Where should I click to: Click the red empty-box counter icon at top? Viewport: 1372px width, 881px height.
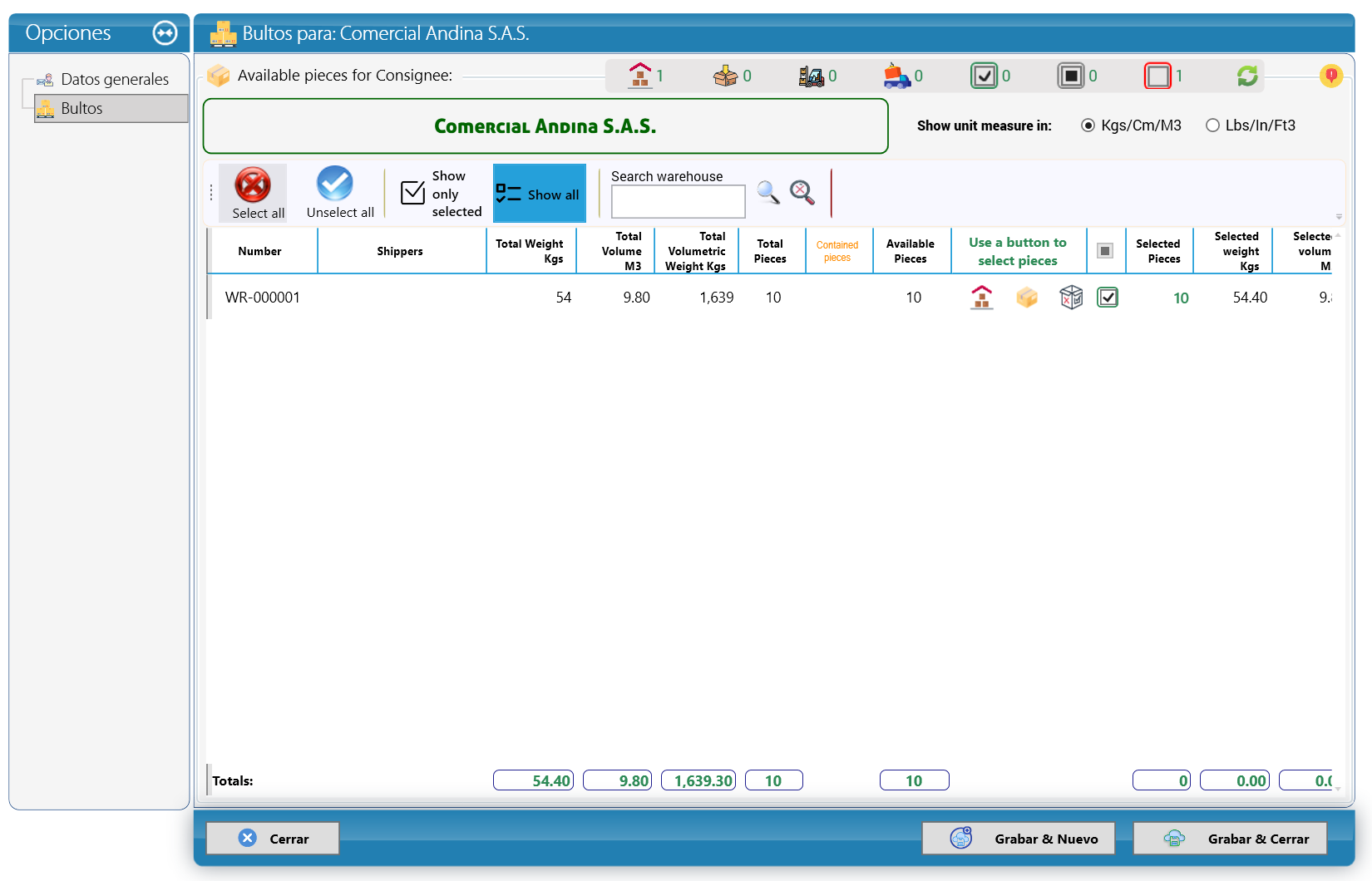coord(1157,76)
